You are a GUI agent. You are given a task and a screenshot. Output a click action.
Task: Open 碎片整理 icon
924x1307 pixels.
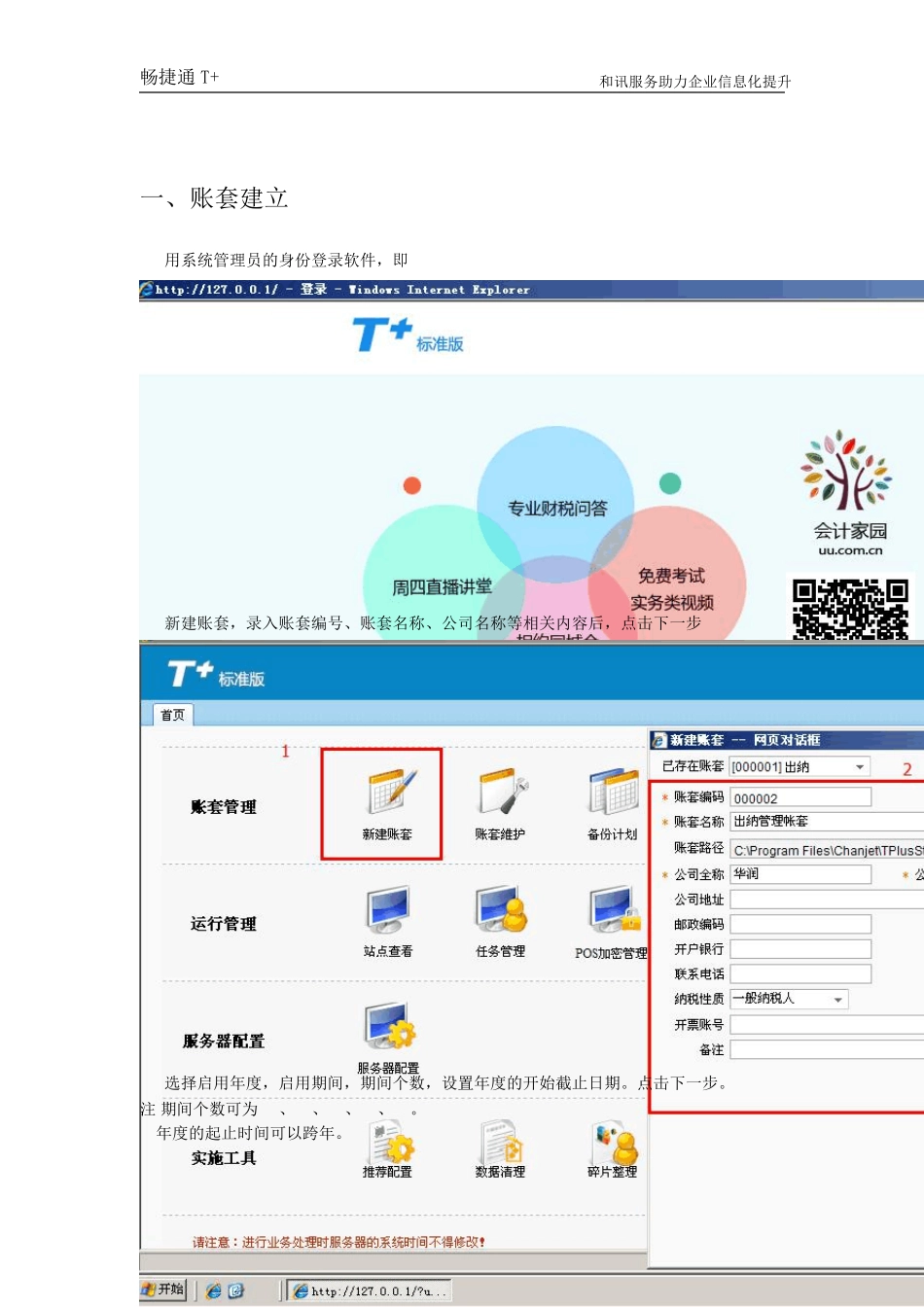tap(616, 1141)
